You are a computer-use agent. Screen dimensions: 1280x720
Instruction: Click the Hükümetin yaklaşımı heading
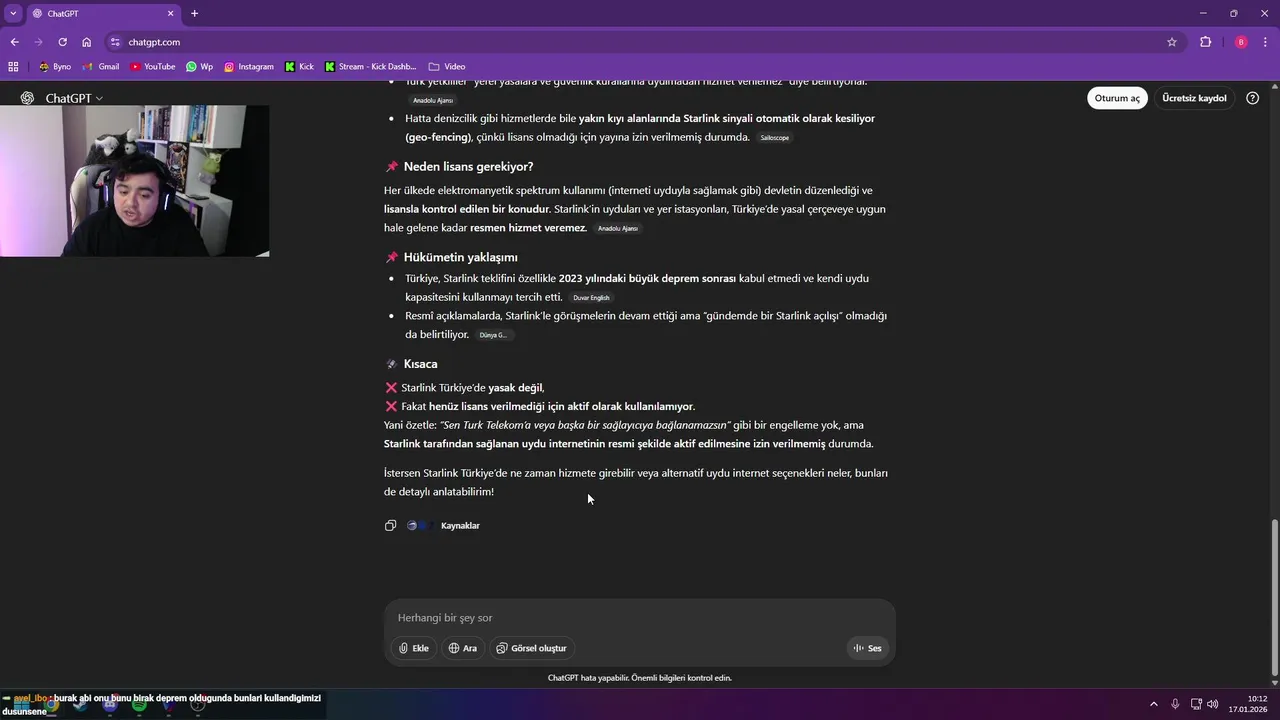pyautogui.click(x=460, y=257)
